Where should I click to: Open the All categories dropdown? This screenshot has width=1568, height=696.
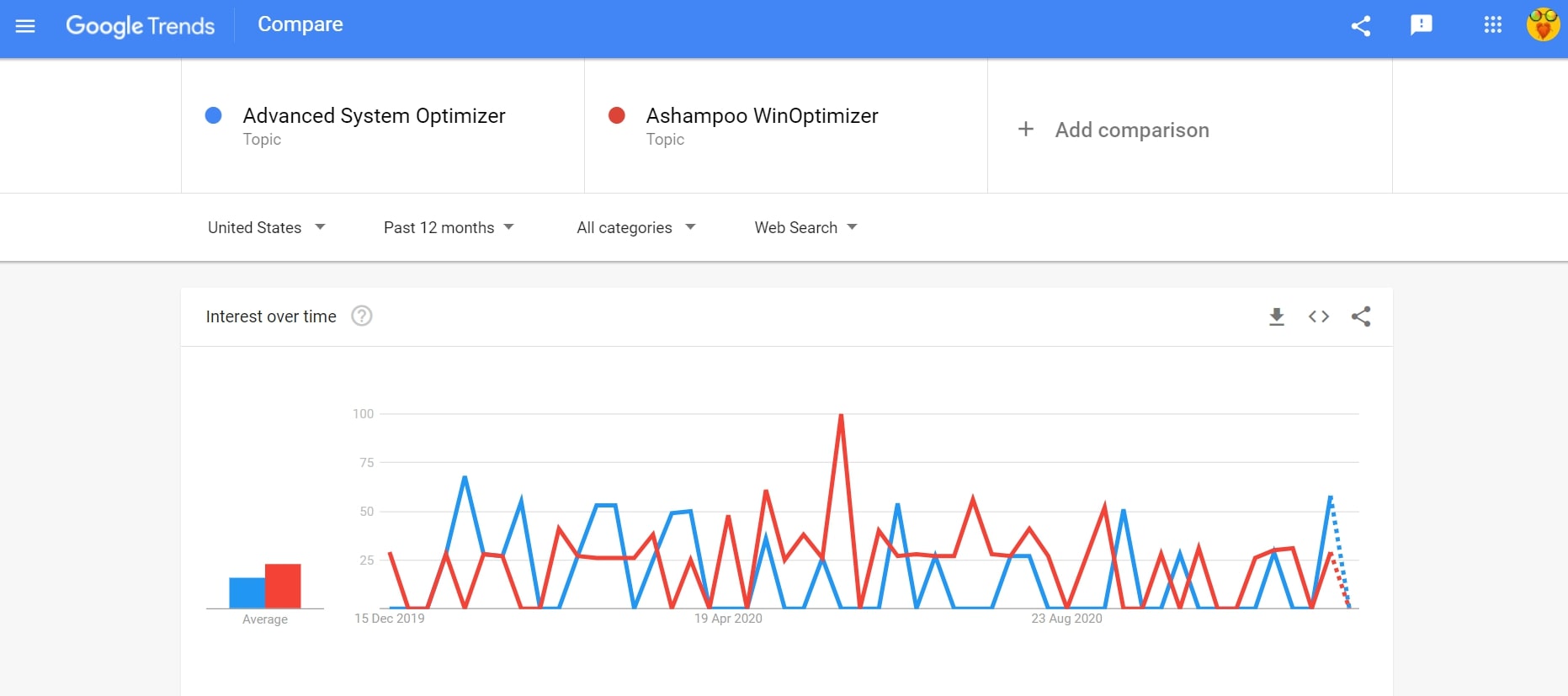coord(635,227)
